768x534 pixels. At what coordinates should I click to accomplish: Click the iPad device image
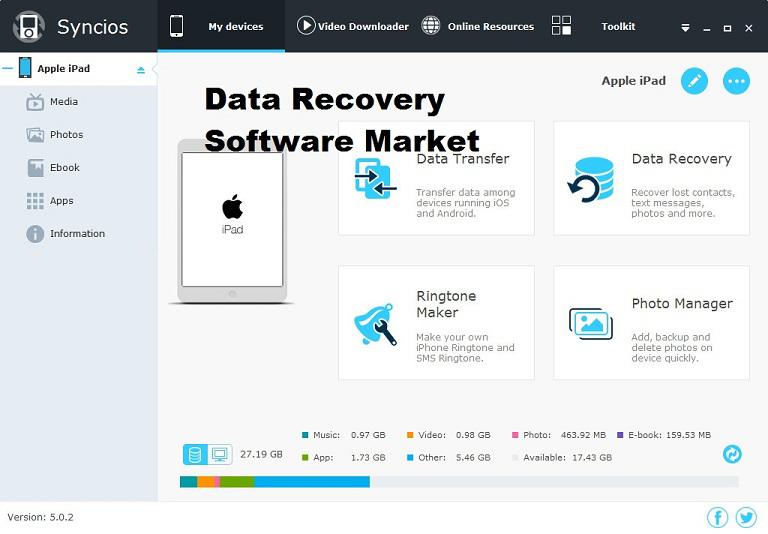click(232, 220)
